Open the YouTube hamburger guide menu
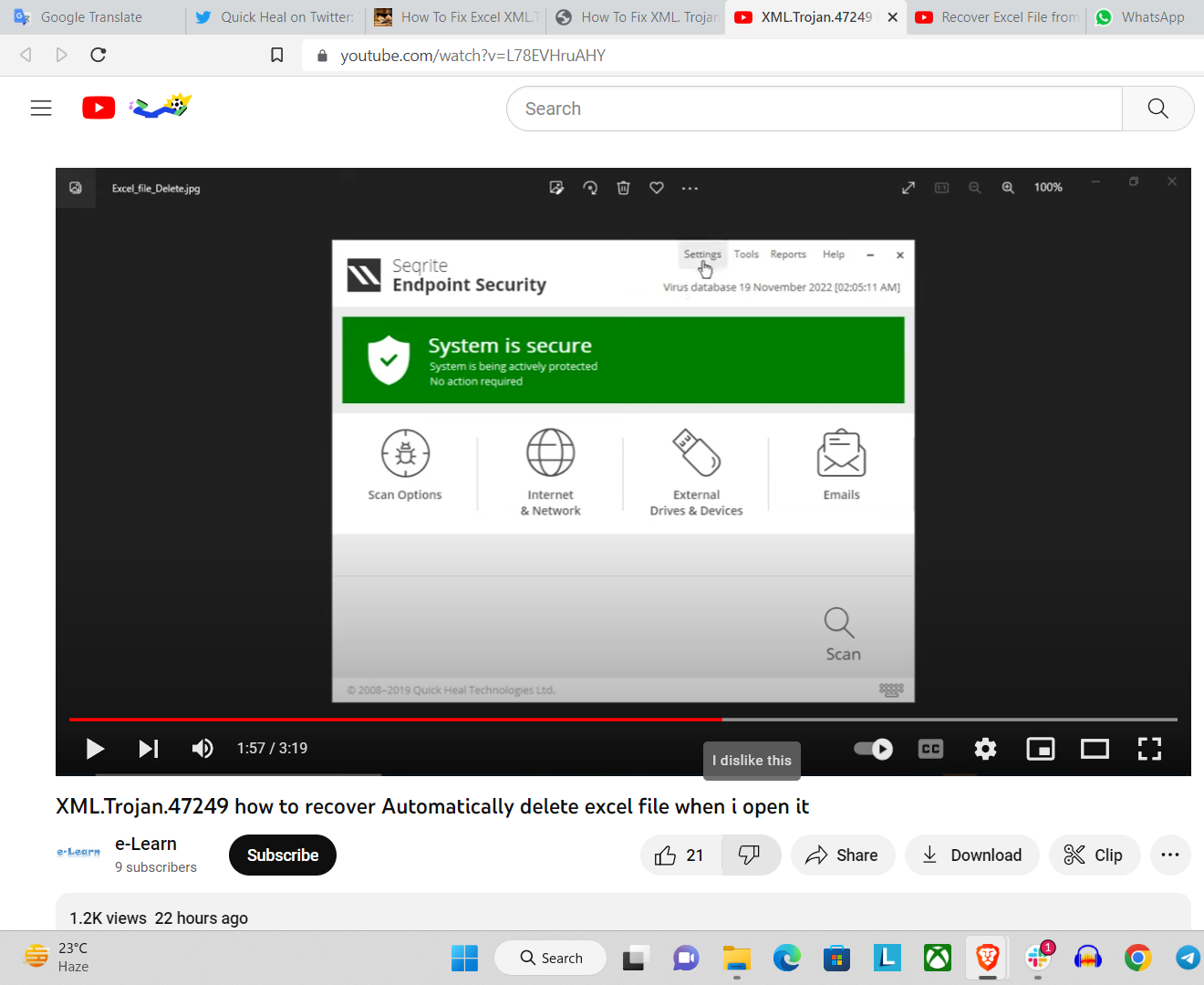The image size is (1204, 985). 41,109
